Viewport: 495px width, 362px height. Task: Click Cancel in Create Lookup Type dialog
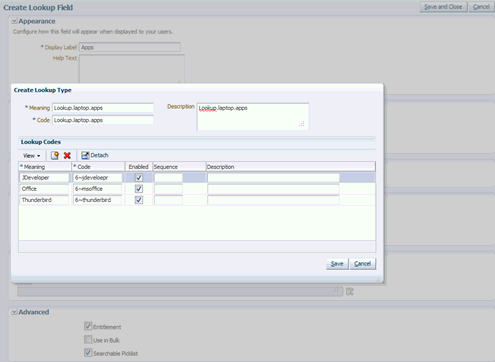click(363, 264)
